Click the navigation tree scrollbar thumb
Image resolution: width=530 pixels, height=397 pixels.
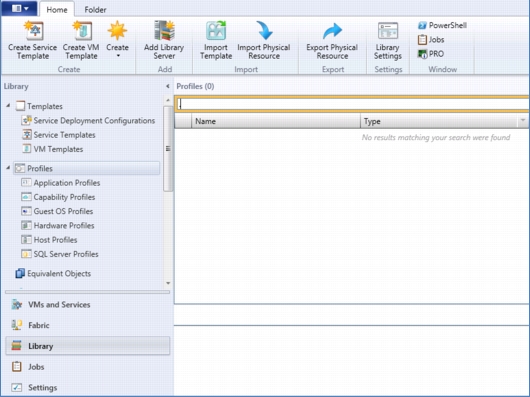click(x=168, y=149)
